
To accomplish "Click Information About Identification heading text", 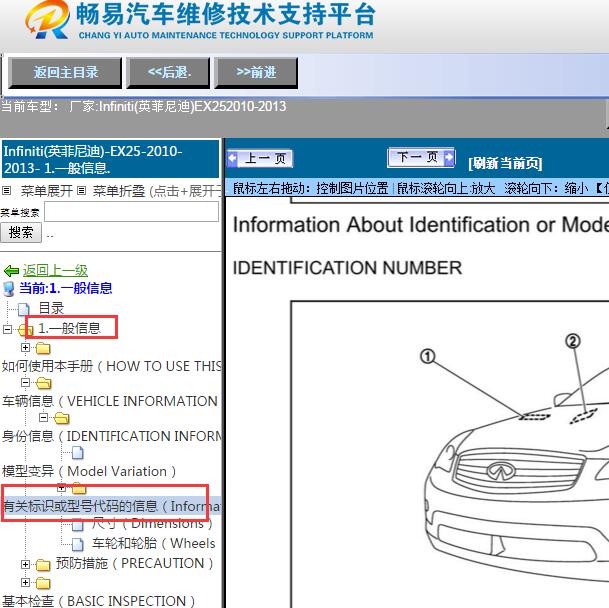I will [421, 225].
